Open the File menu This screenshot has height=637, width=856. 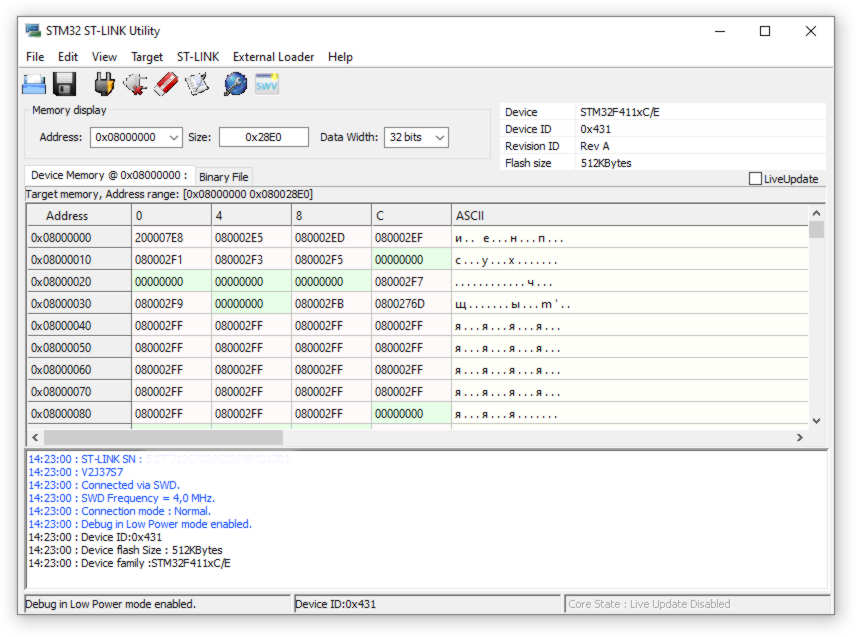coord(35,57)
